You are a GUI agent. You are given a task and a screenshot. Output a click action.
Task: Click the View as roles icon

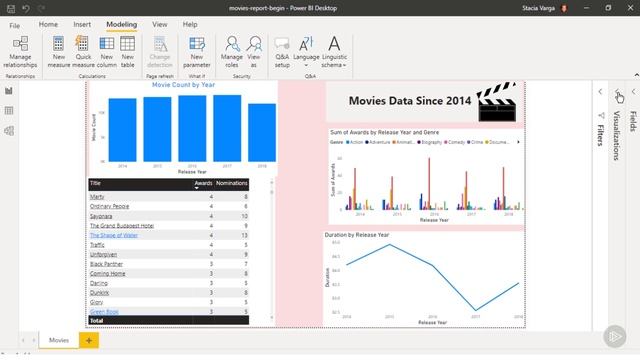[x=253, y=52]
